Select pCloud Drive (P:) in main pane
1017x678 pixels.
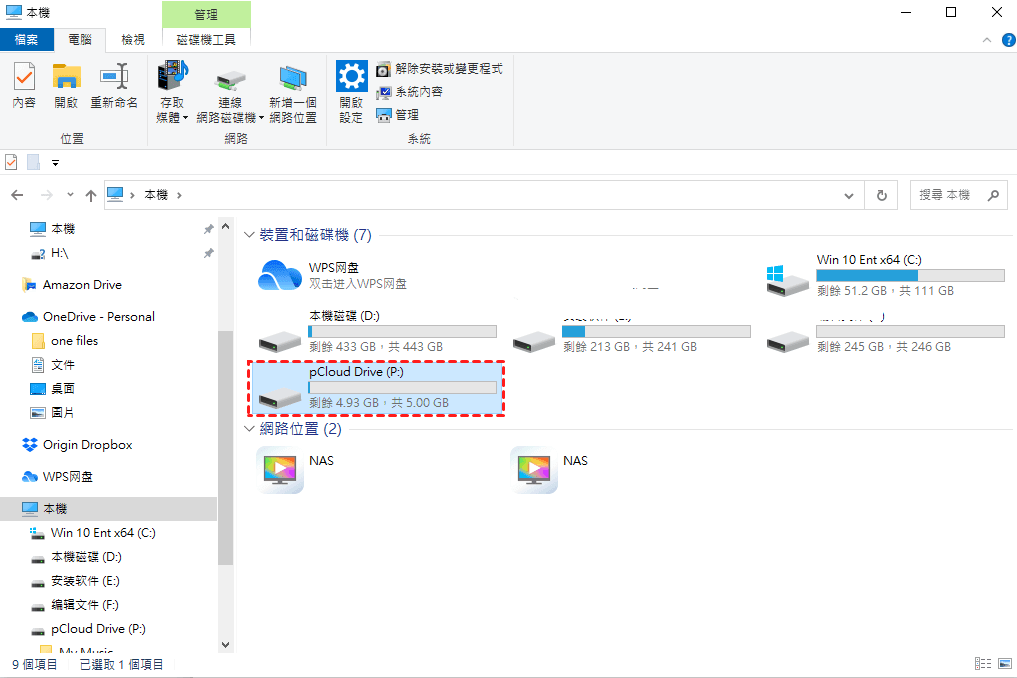pyautogui.click(x=377, y=388)
